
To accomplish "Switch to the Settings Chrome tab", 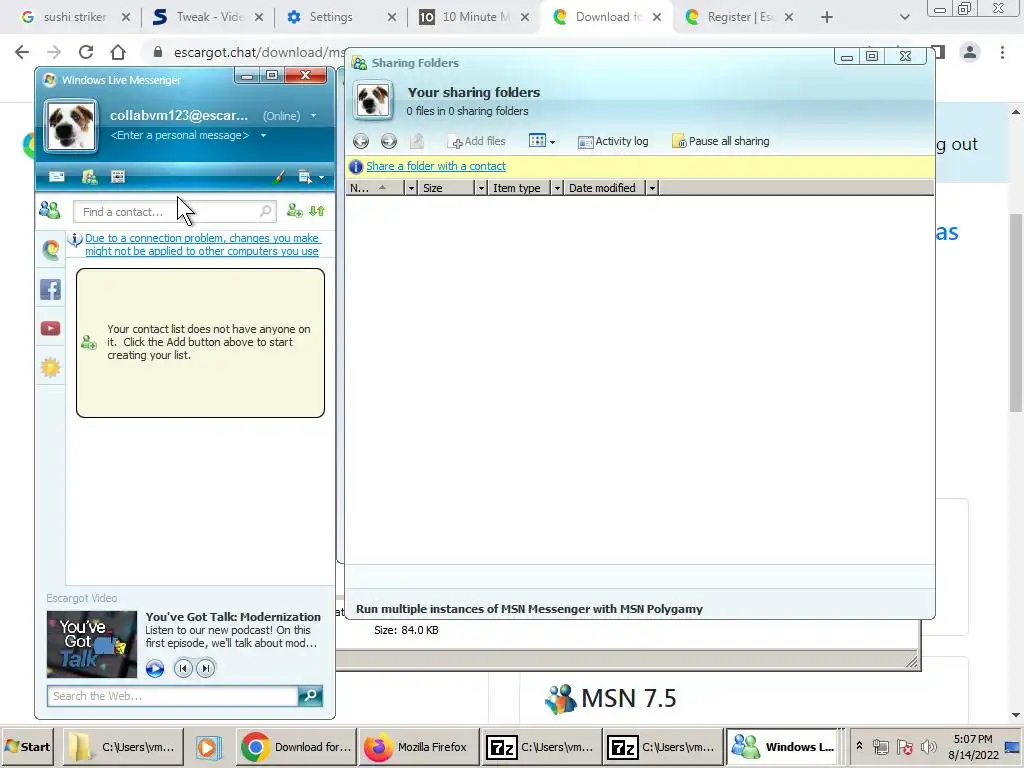I will click(x=341, y=17).
